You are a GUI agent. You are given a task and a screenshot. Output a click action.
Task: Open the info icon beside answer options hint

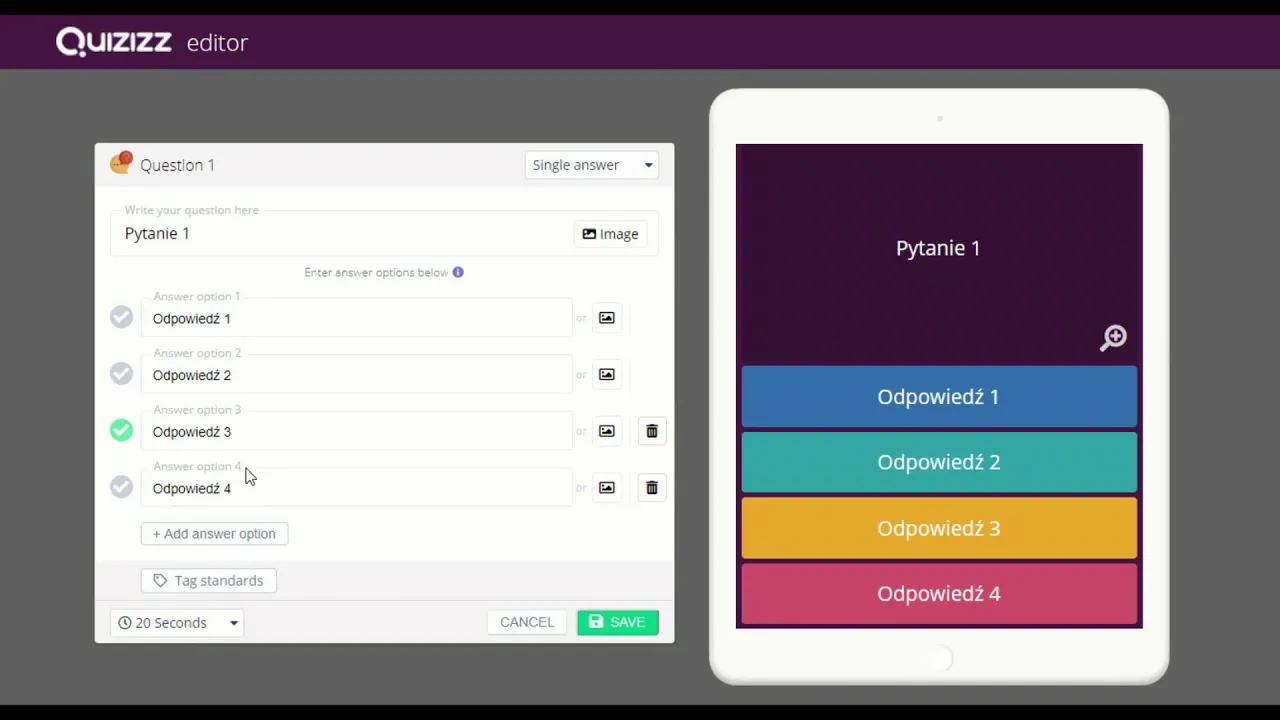(458, 272)
